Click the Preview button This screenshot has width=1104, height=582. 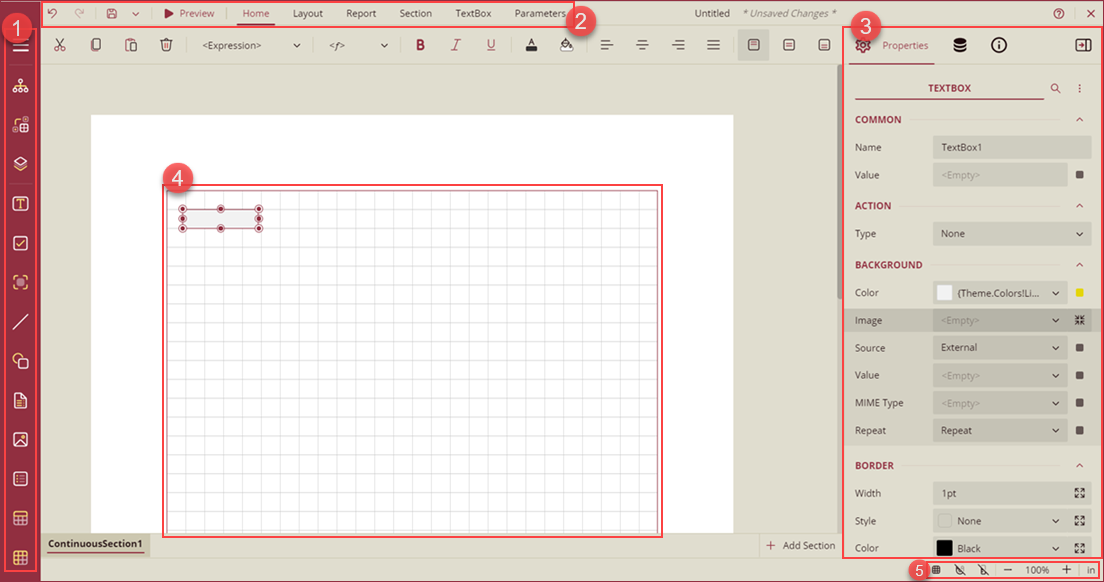[x=189, y=13]
